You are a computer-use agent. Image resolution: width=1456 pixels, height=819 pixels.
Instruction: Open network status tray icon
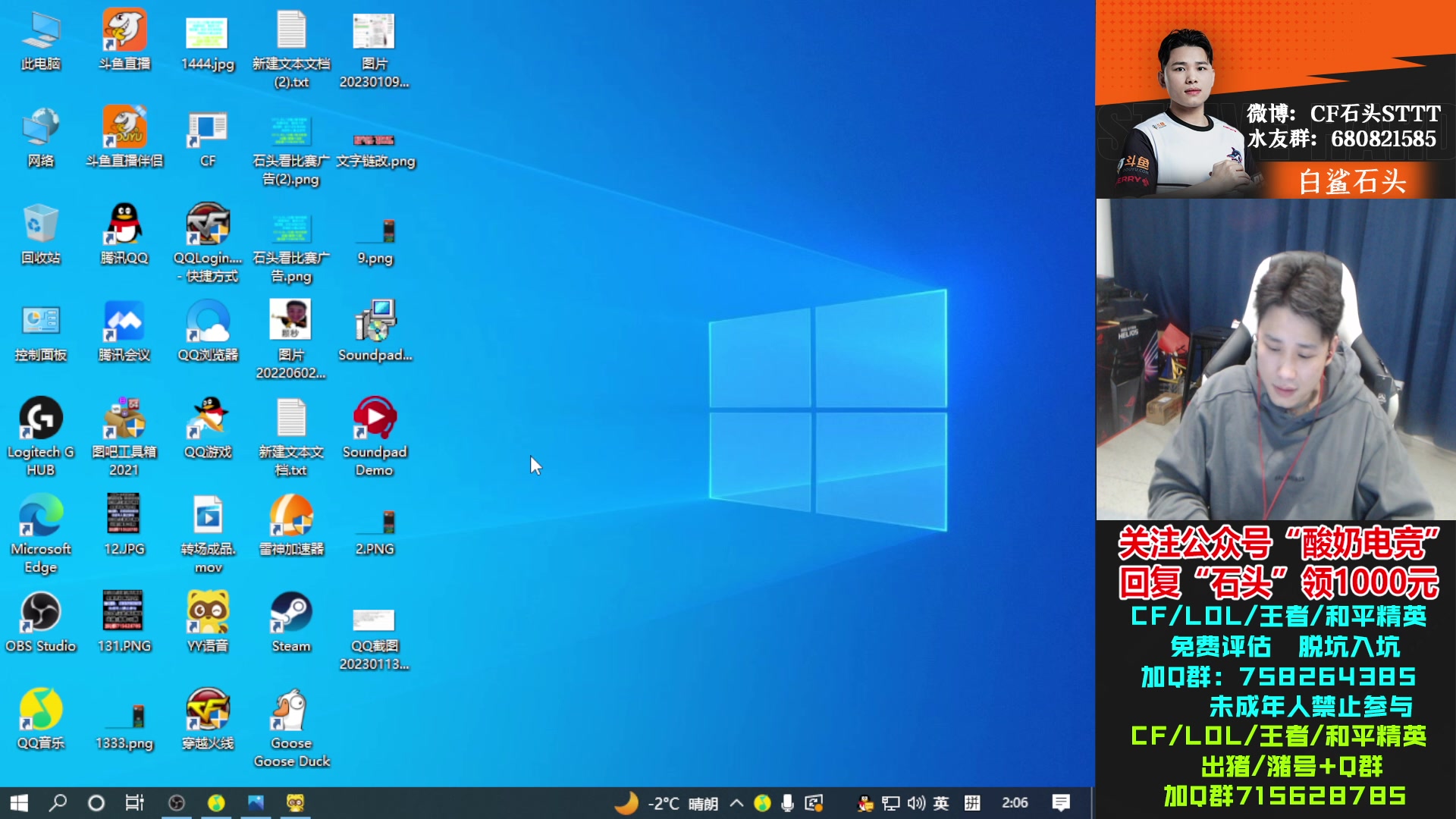pos(891,803)
